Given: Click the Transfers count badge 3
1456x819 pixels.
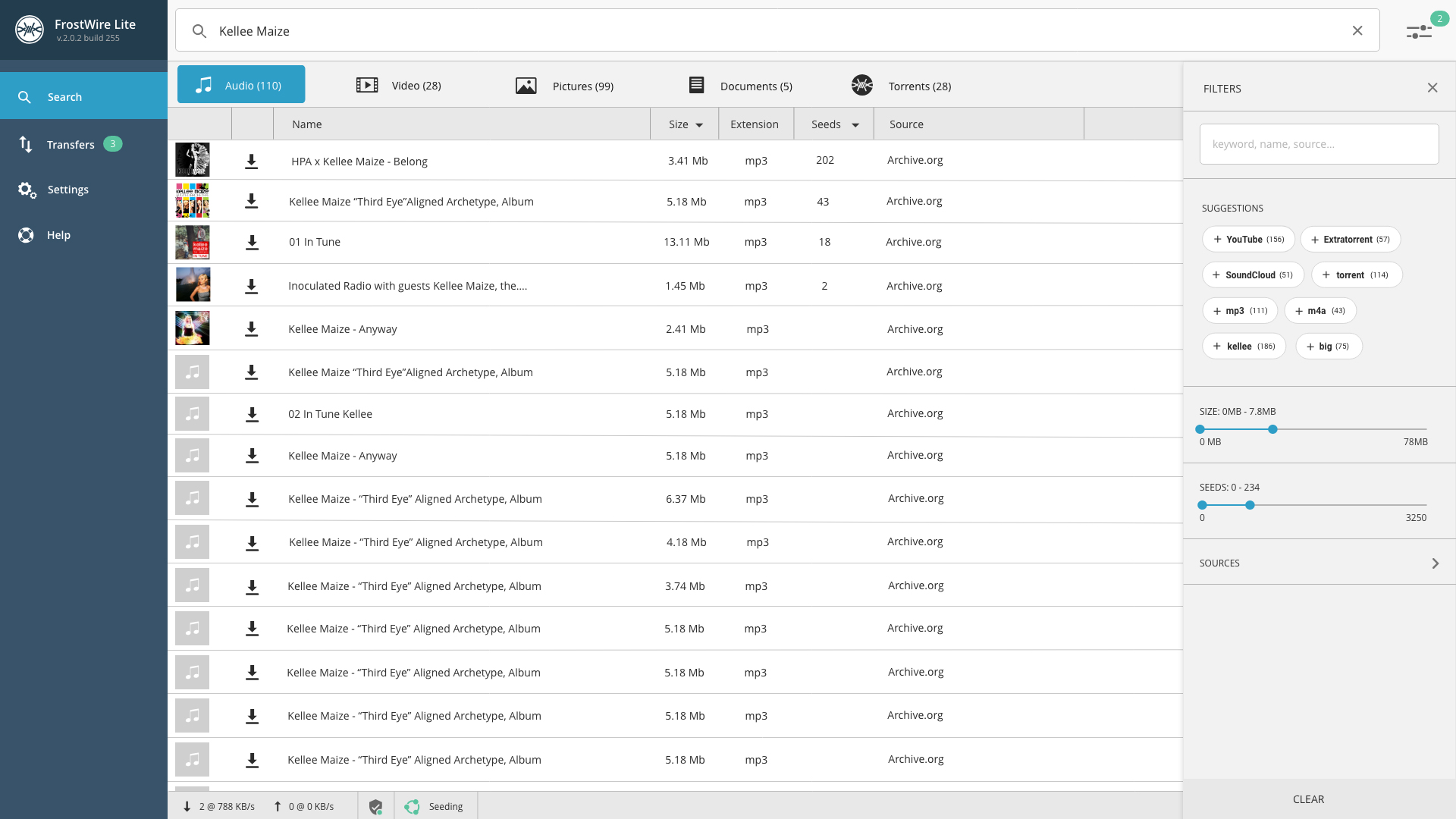Looking at the screenshot, I should 113,143.
